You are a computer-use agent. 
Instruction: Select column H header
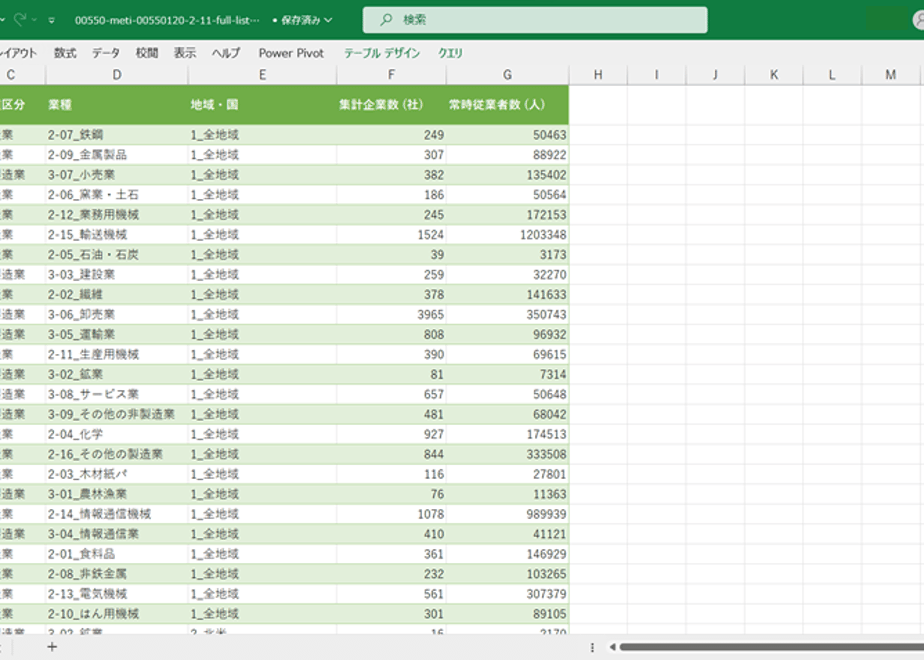tap(598, 75)
